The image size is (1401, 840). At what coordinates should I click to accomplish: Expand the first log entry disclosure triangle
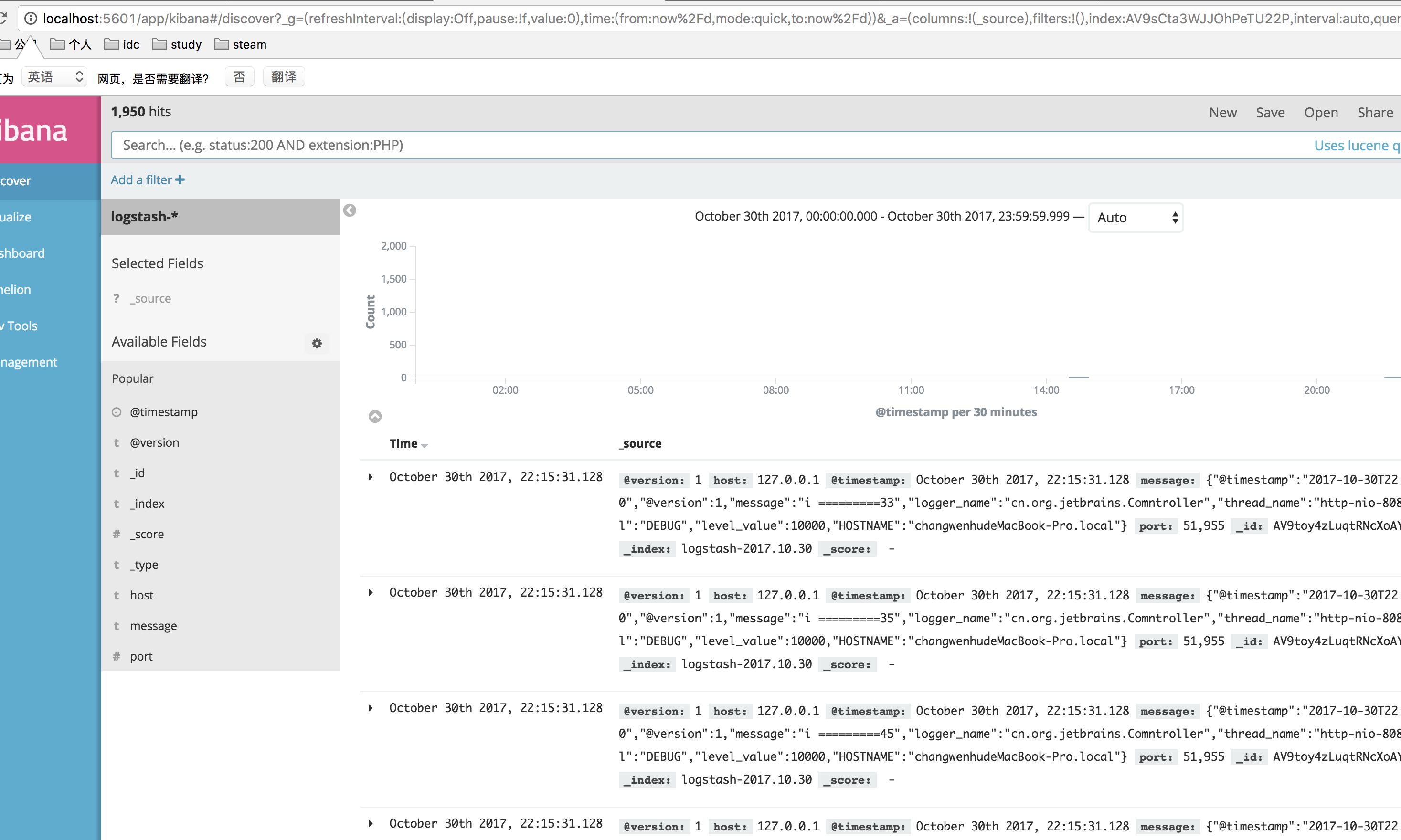click(371, 476)
